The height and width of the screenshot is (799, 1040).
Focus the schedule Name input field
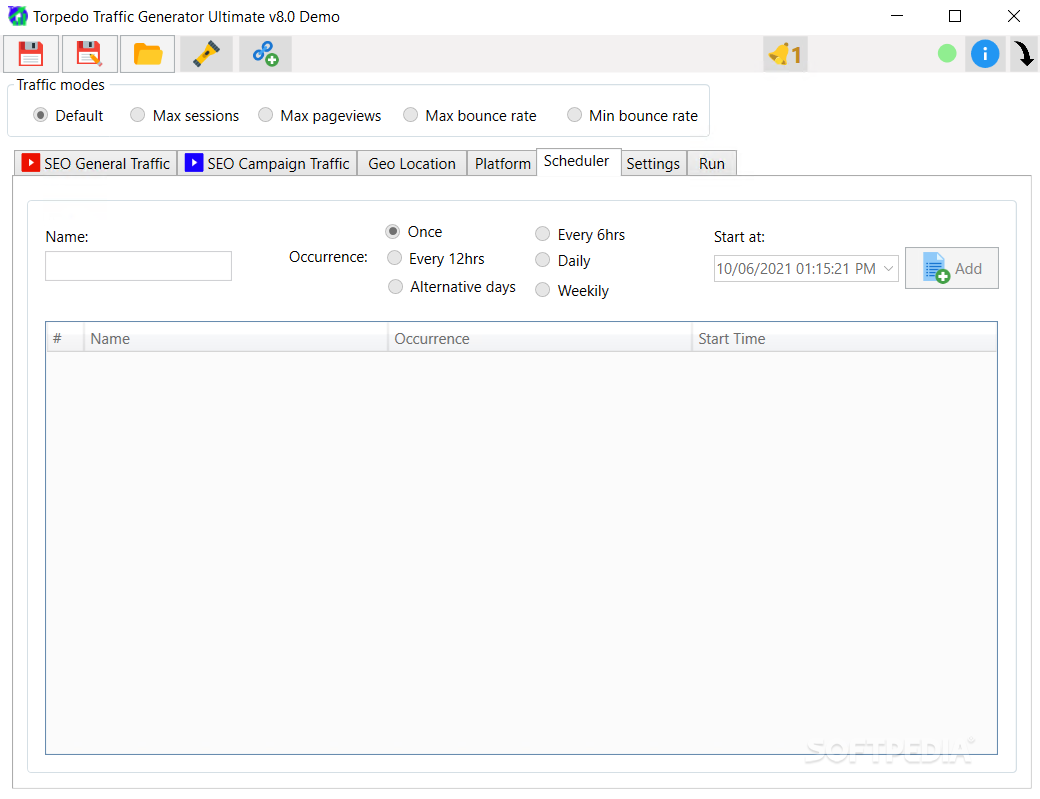pyautogui.click(x=139, y=266)
